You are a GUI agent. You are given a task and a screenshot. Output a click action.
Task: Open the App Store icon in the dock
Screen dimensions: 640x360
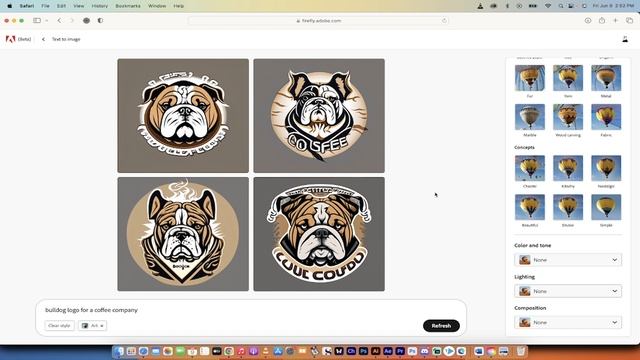click(278, 351)
